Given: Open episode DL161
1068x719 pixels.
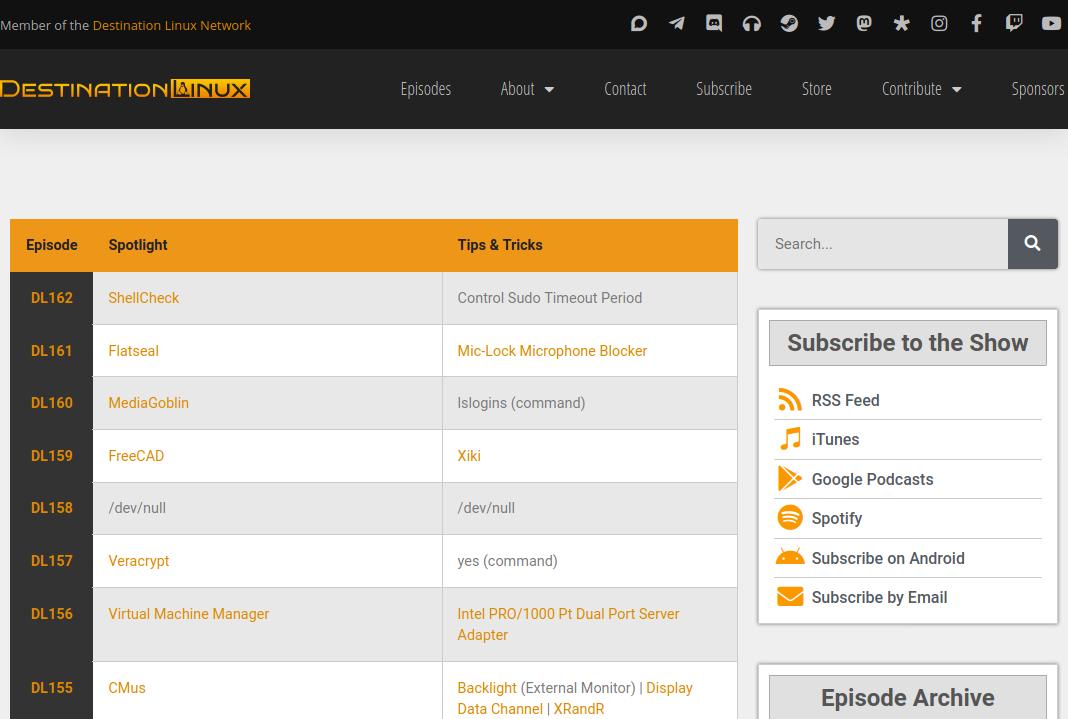Looking at the screenshot, I should pos(52,351).
